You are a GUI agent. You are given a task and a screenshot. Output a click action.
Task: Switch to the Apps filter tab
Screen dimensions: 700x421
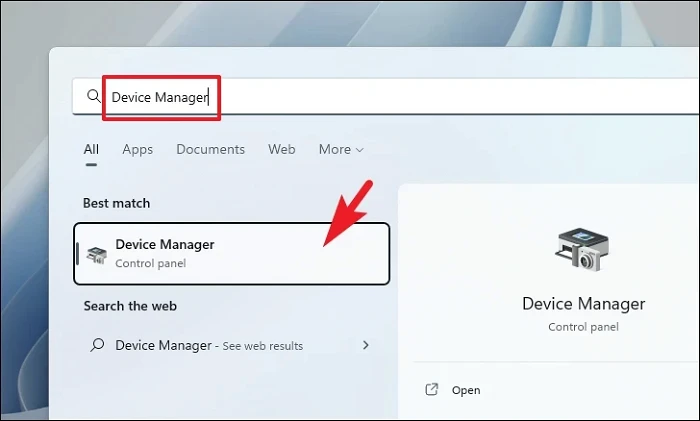coord(138,149)
